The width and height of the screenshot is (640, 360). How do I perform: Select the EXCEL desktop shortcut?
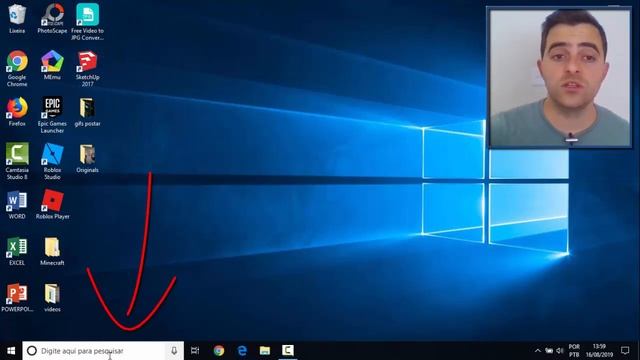(x=17, y=251)
